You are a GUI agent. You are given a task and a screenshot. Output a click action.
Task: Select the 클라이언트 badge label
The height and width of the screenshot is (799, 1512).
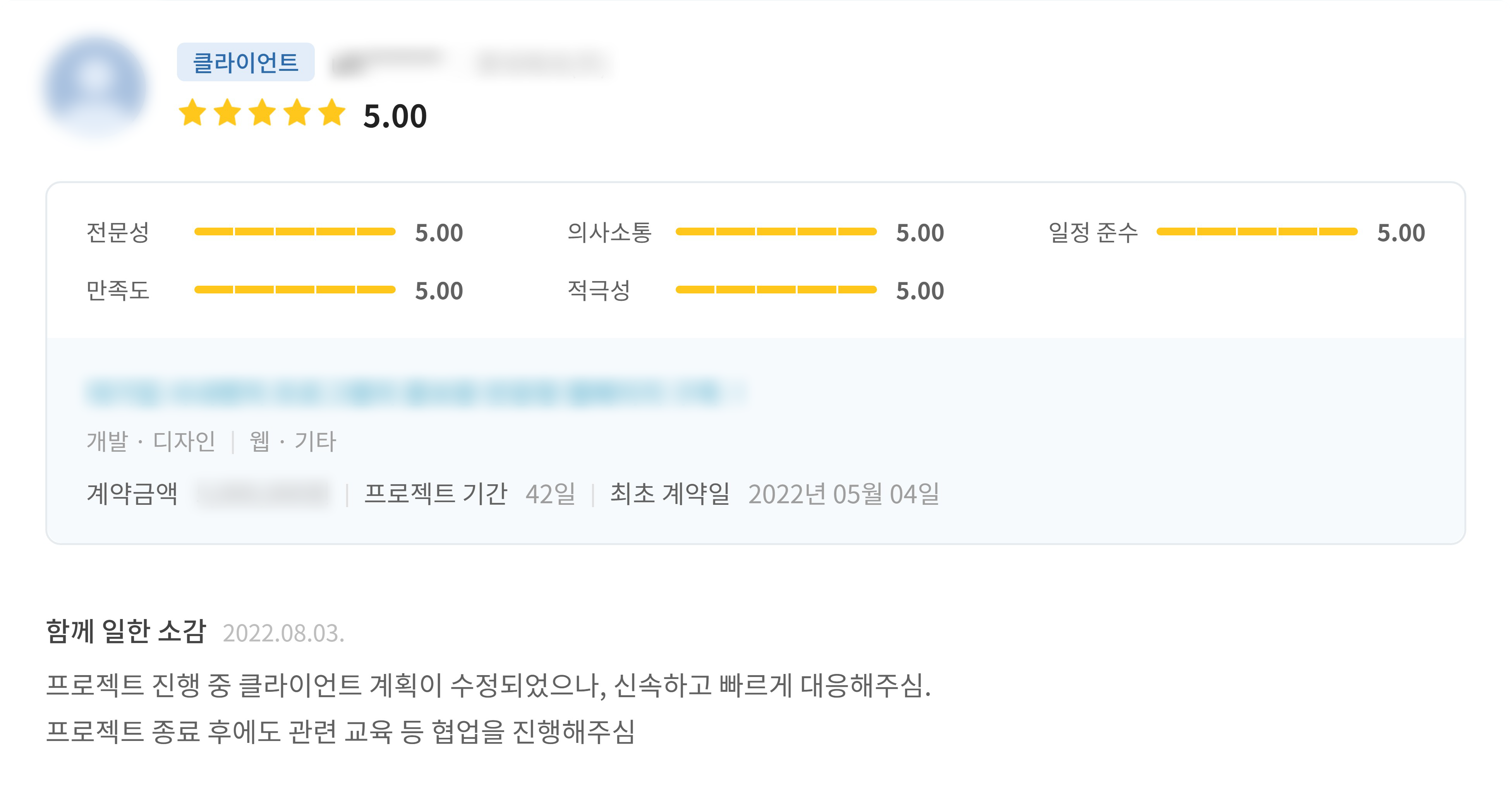(x=245, y=62)
